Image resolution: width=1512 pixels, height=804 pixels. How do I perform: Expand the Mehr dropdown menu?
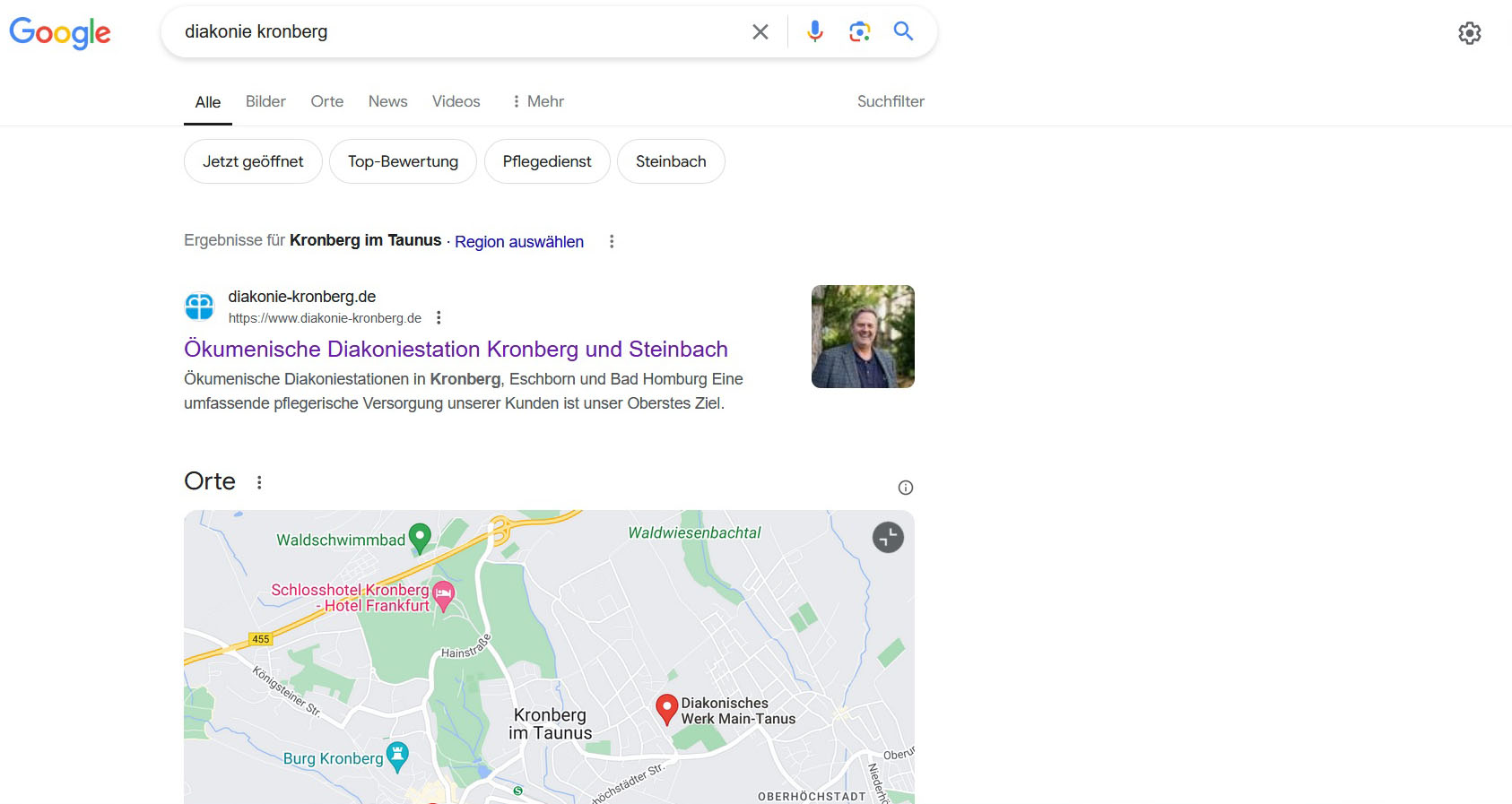pos(537,101)
